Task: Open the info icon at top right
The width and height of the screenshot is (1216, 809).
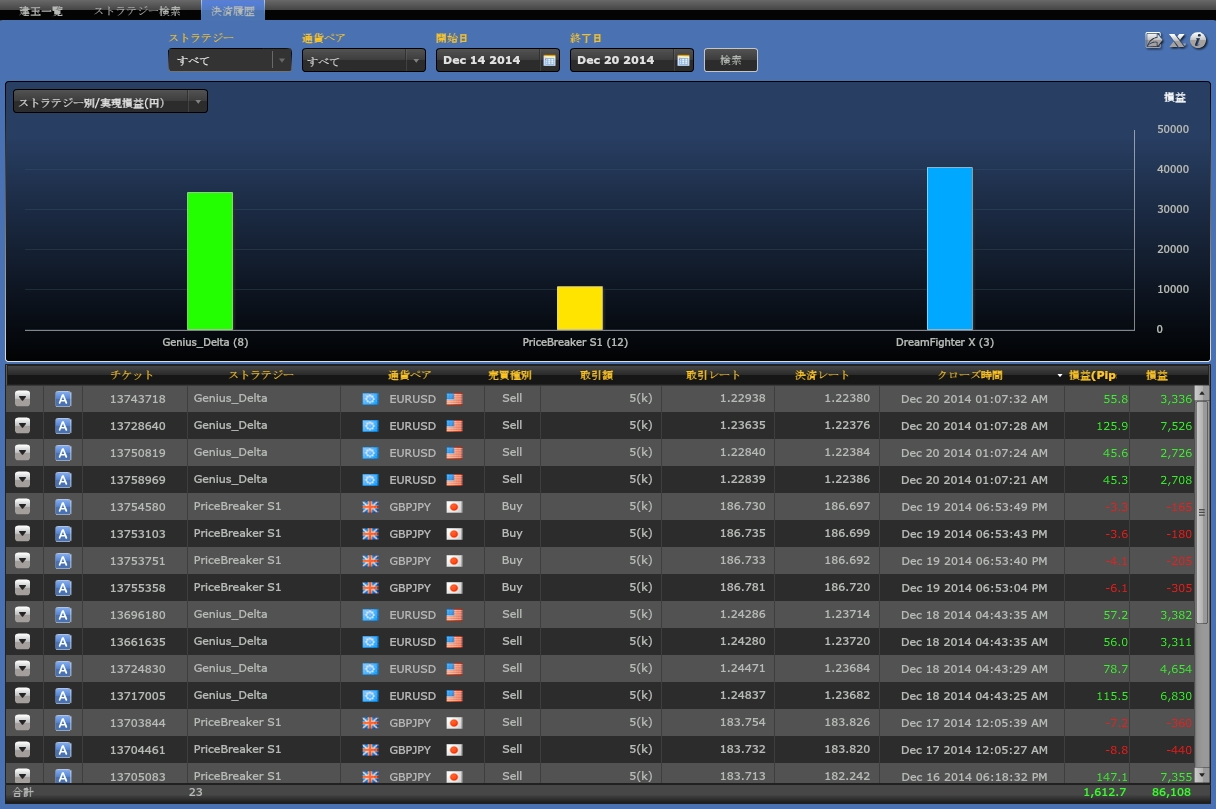Action: point(1198,40)
